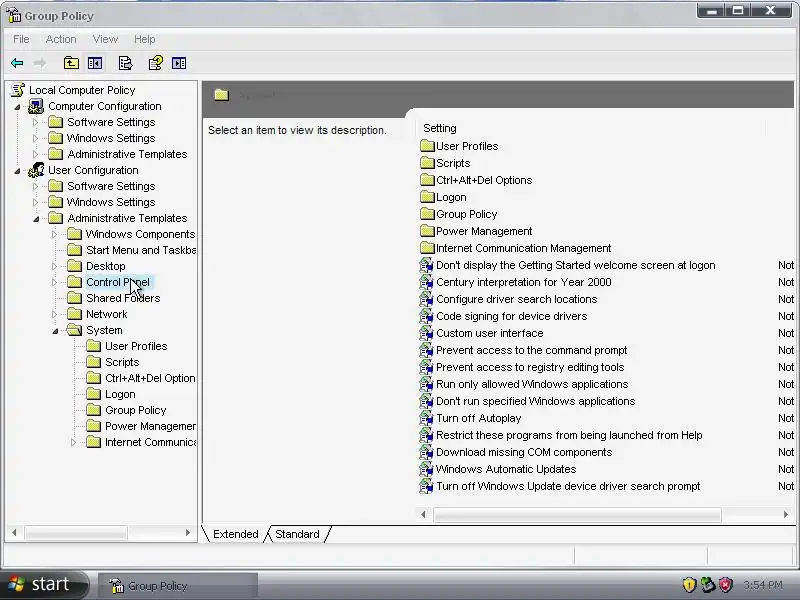Click the Power Management folder icon in Setting list
Viewport: 800px width, 600px height.
point(427,231)
